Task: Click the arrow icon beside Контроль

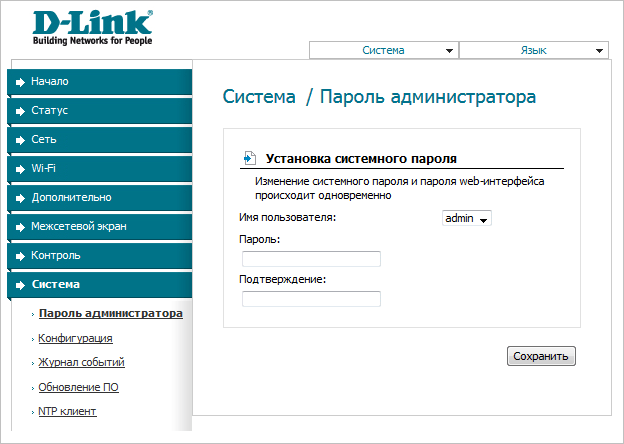Action: tap(20, 256)
